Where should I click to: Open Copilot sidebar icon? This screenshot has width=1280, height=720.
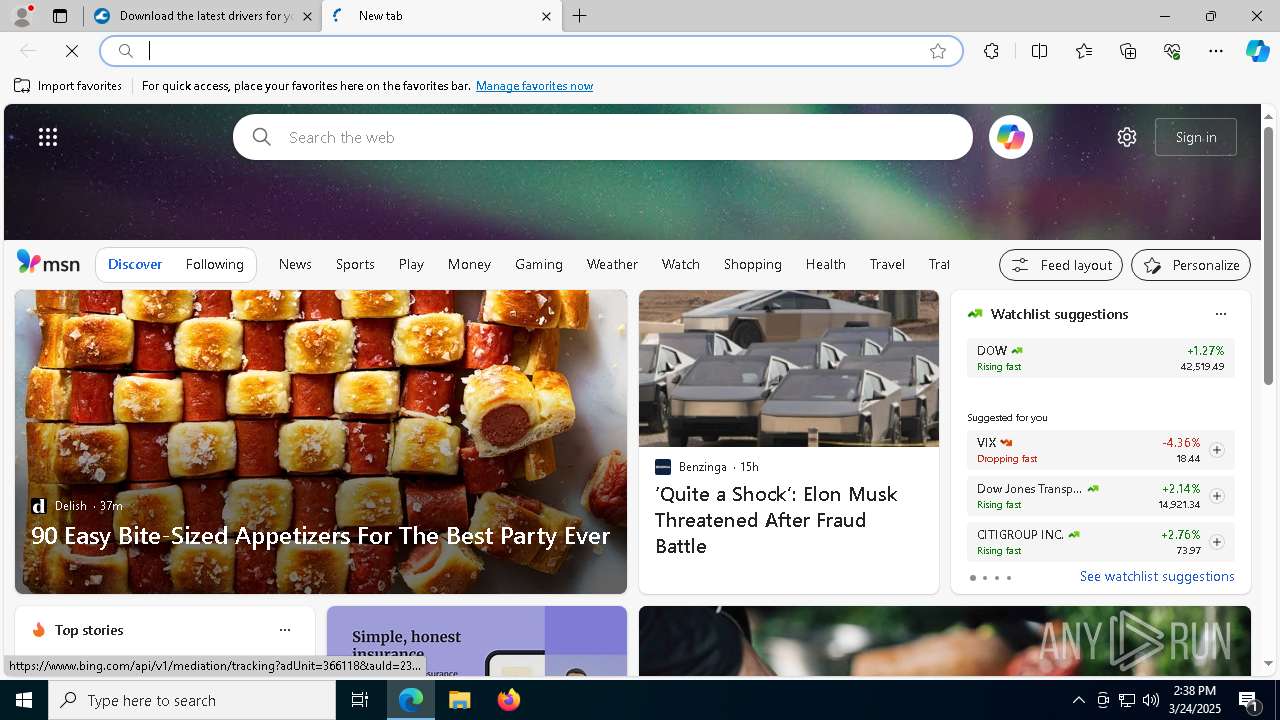[x=1258, y=51]
